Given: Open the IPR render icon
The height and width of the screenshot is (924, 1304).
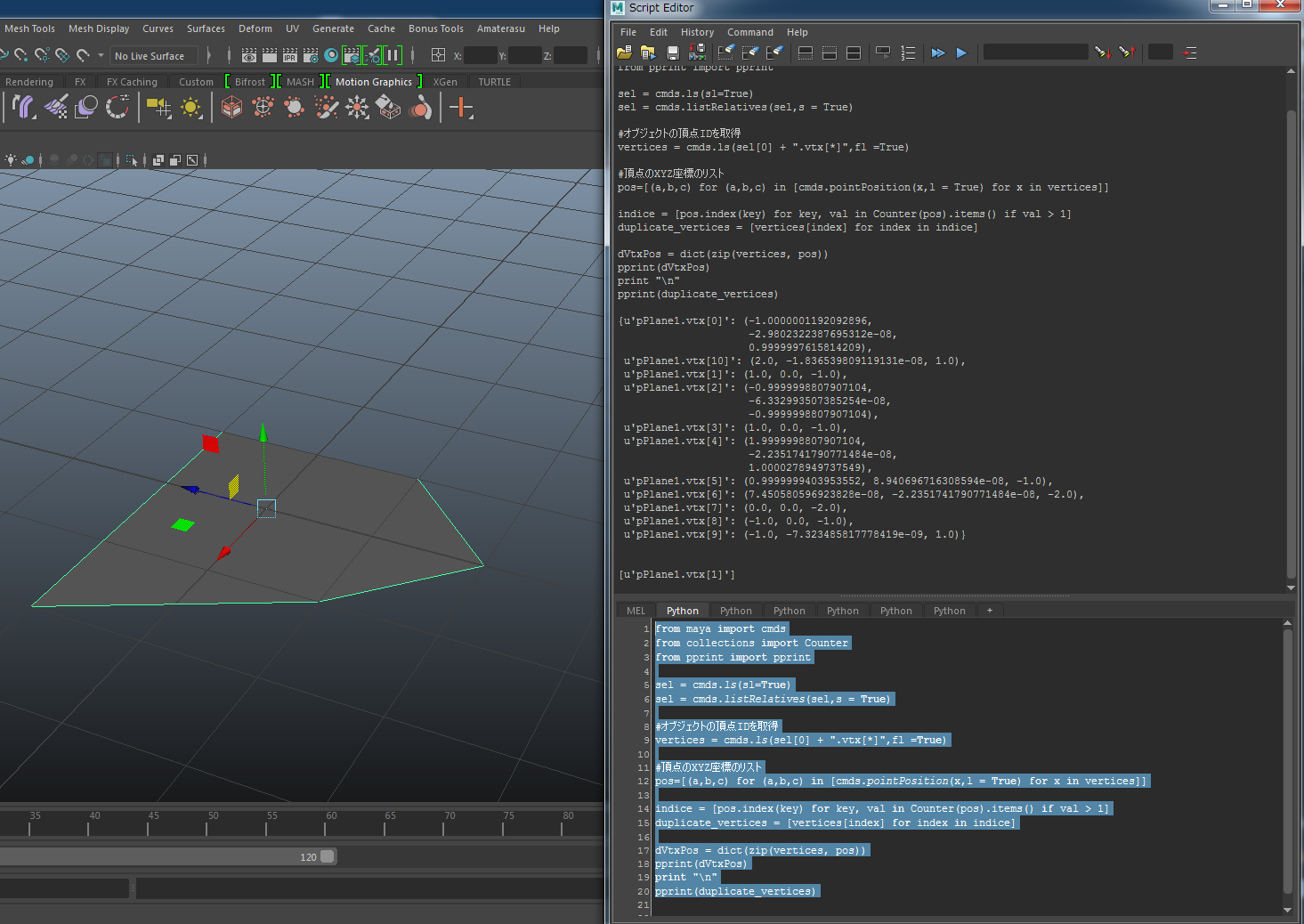Looking at the screenshot, I should pyautogui.click(x=289, y=55).
